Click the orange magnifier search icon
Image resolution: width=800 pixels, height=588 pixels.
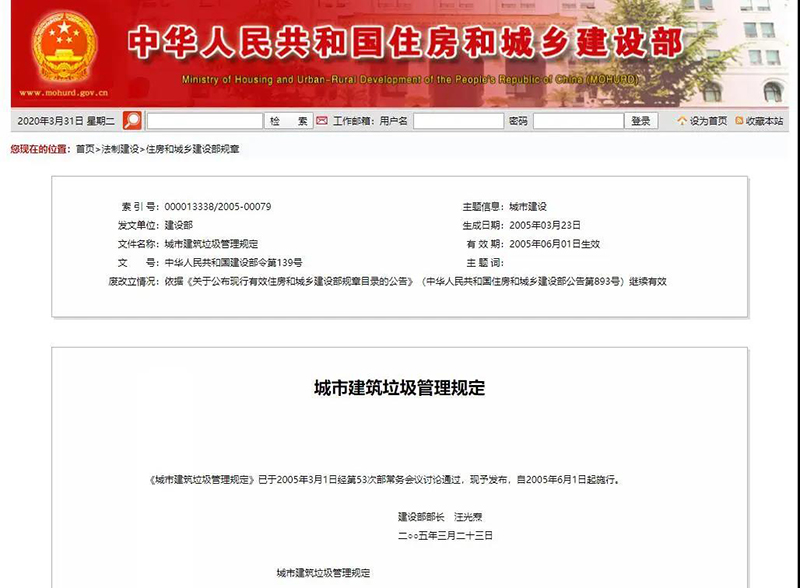pos(132,120)
